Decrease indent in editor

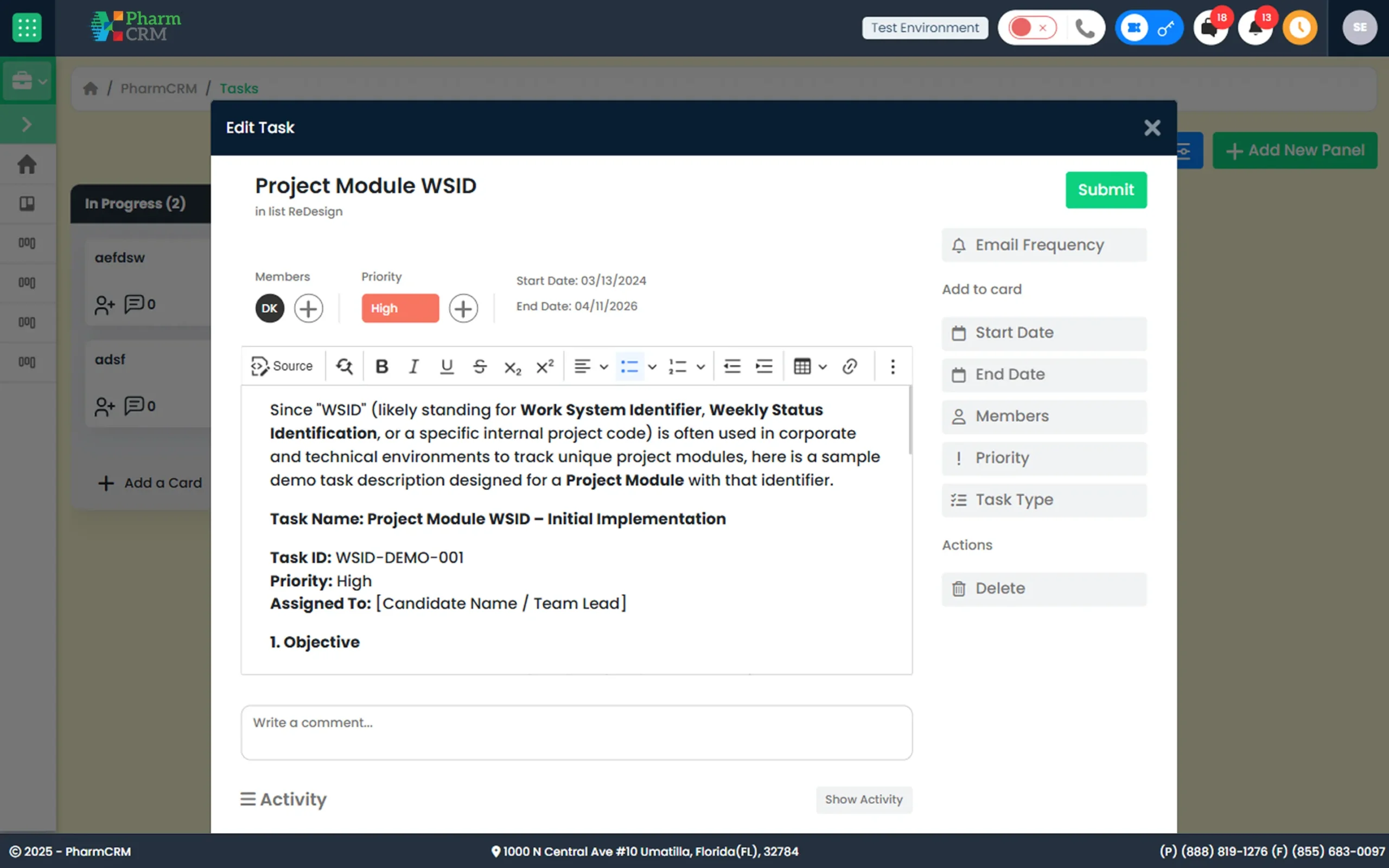point(732,366)
